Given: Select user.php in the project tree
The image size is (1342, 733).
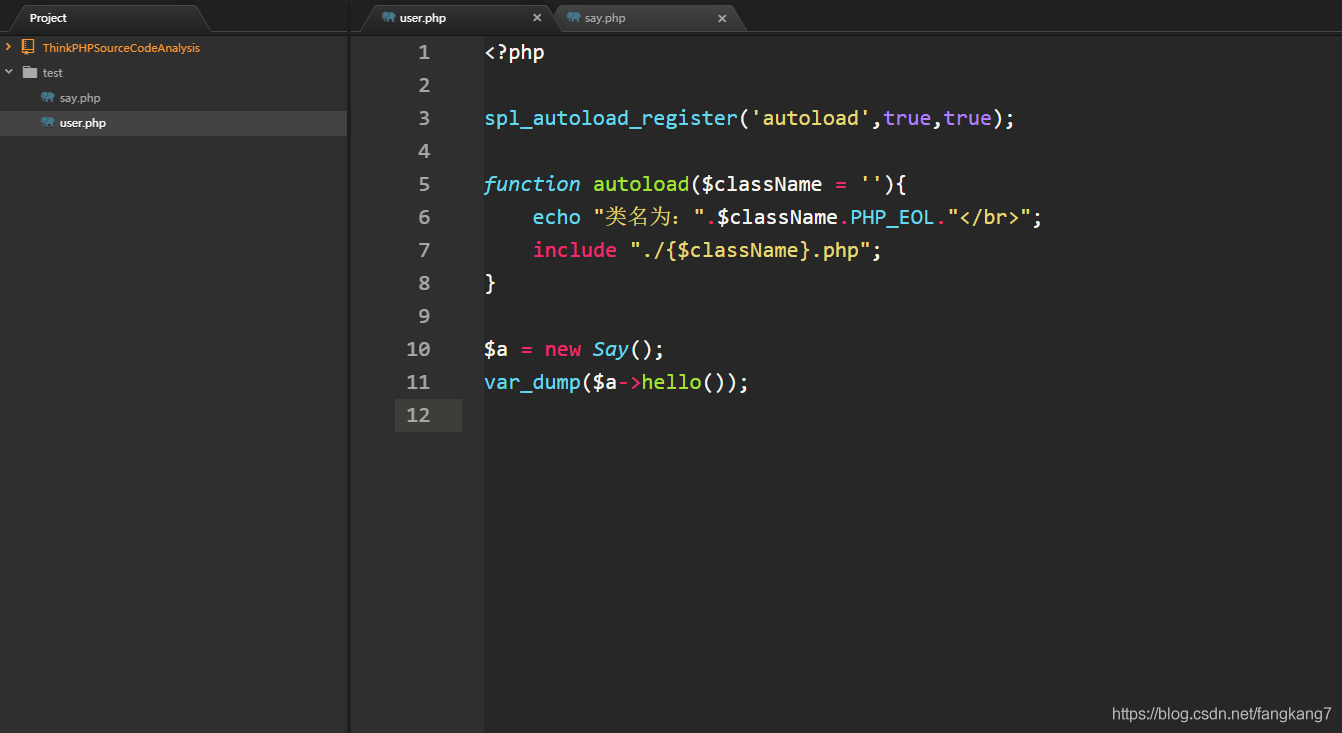Looking at the screenshot, I should (x=82, y=123).
